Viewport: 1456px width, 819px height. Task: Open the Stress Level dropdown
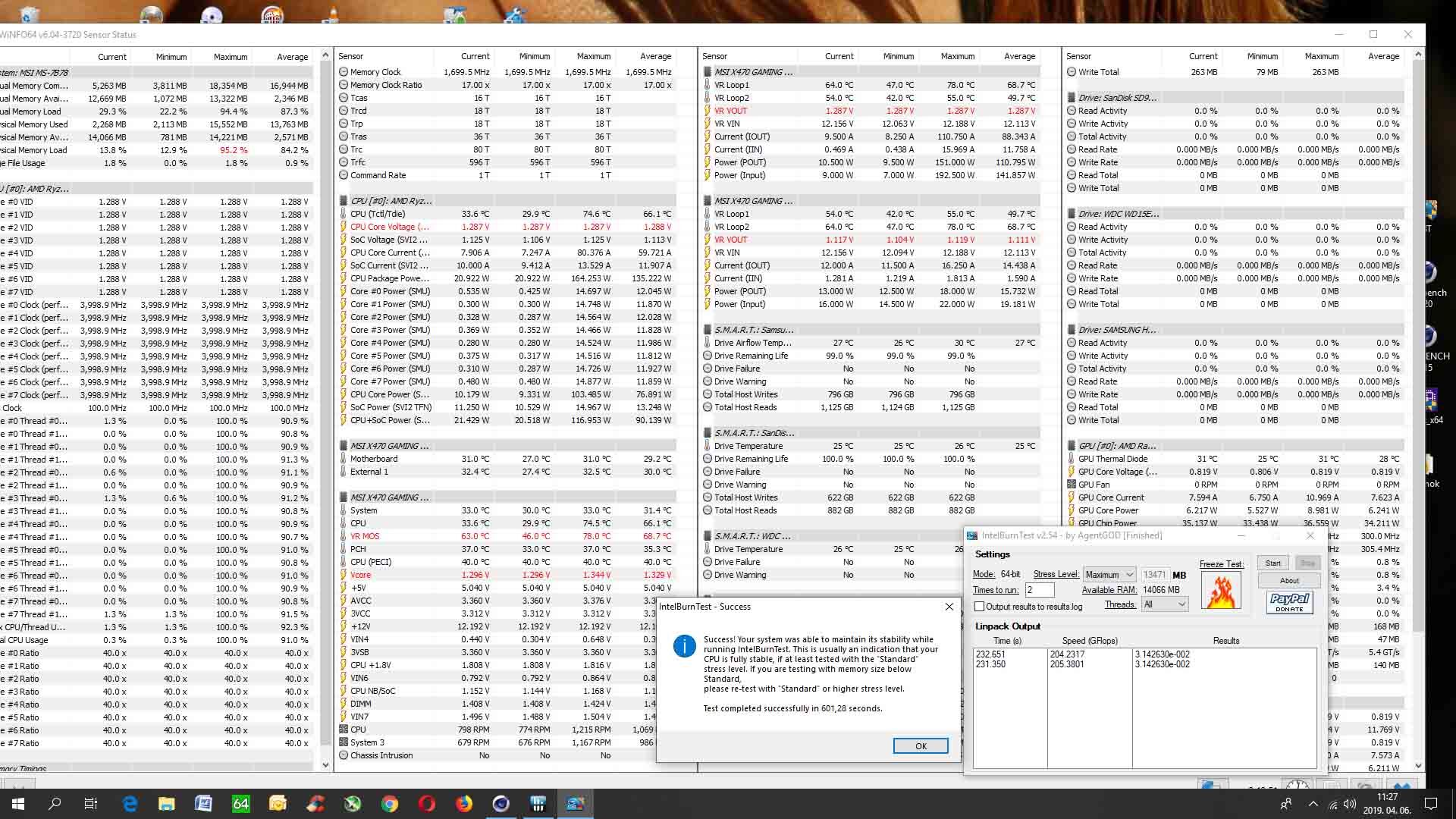coord(1109,575)
